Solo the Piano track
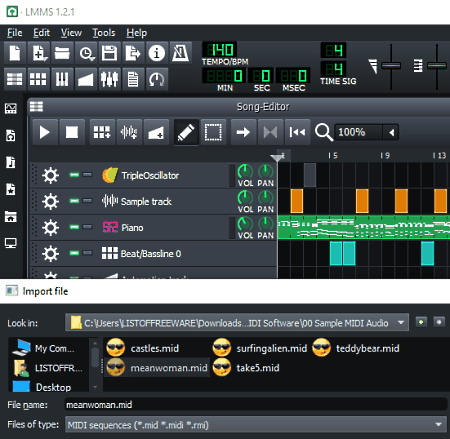 [x=87, y=227]
